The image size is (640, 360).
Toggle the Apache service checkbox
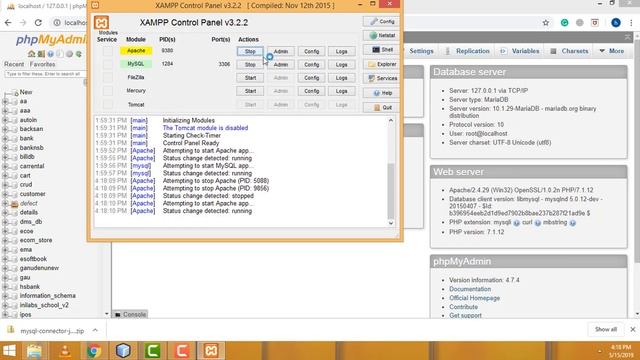coord(107,51)
